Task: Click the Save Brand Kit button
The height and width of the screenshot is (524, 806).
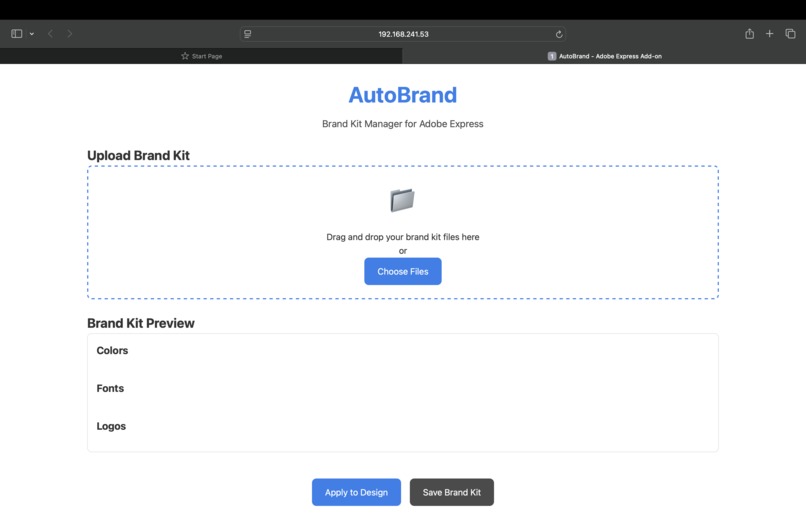Action: [452, 492]
